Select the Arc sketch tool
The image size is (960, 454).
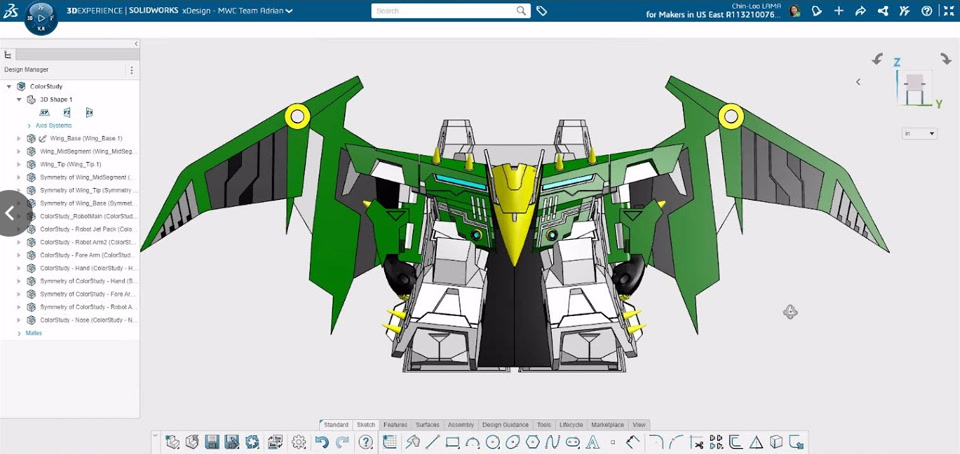[472, 442]
